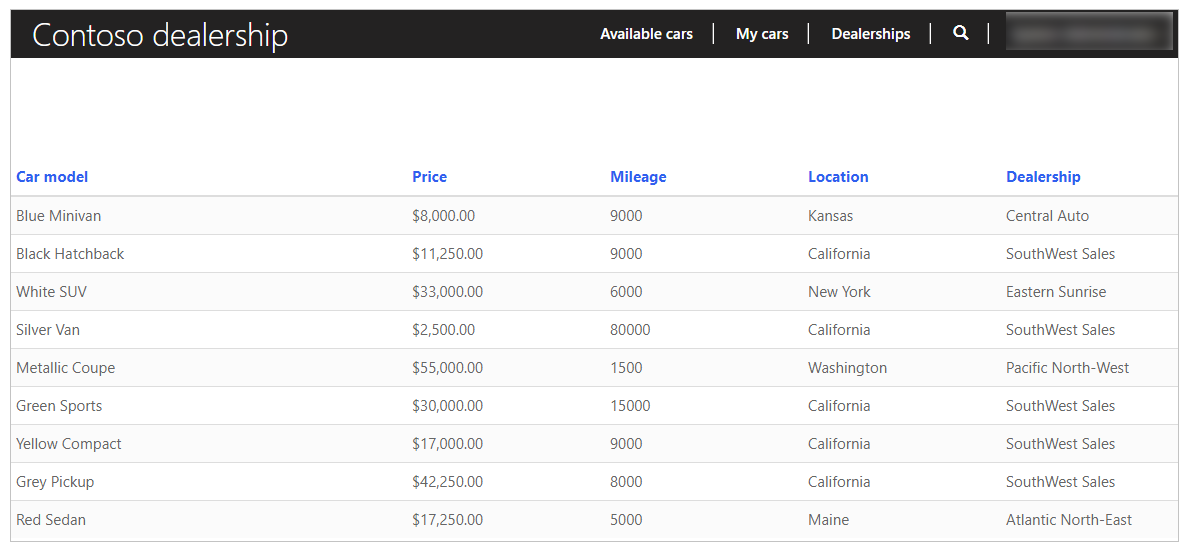Click the search magnifier icon
Viewport: 1193px width, 554px height.
(x=960, y=33)
